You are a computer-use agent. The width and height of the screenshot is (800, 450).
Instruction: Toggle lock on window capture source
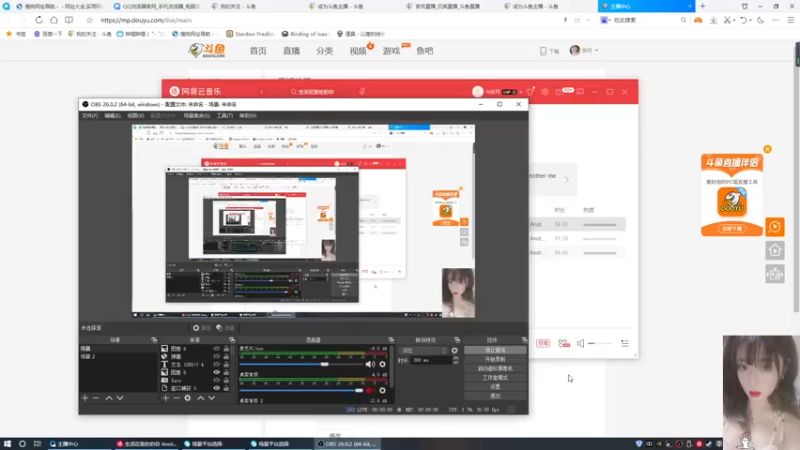(x=226, y=388)
